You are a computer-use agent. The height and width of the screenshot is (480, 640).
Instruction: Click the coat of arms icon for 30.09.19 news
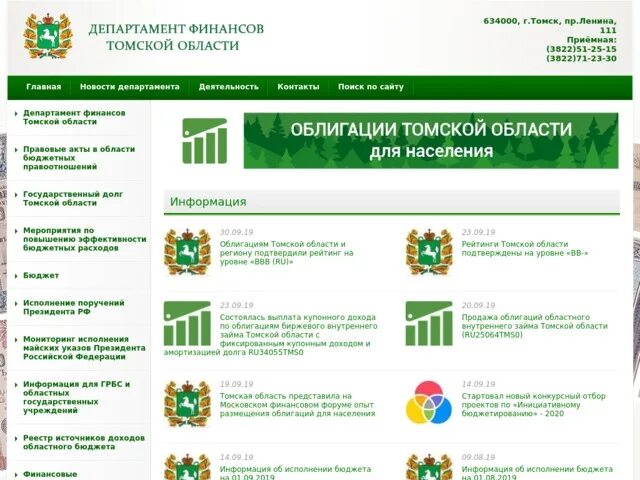[187, 252]
